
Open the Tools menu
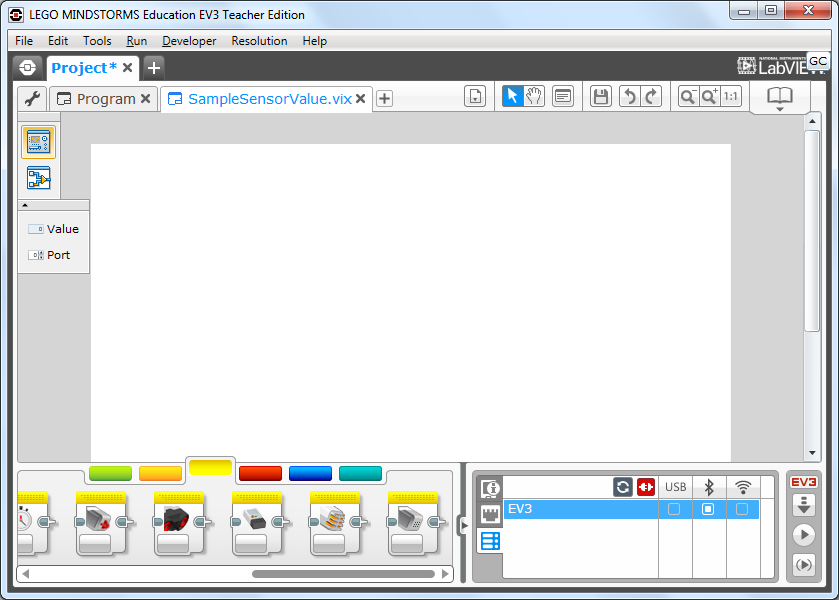point(97,41)
